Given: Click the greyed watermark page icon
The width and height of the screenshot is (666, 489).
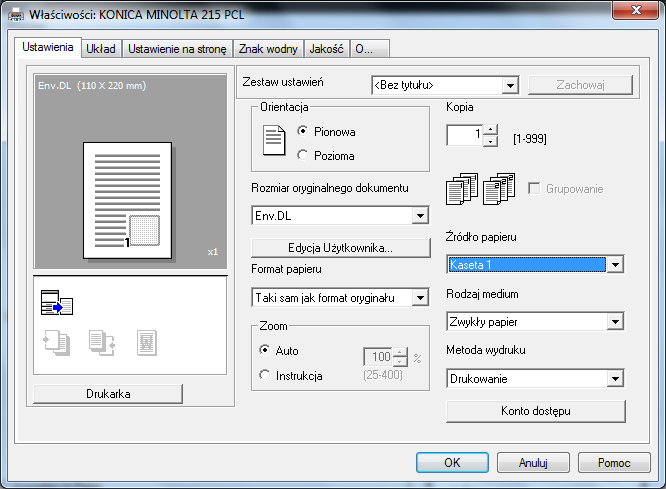Looking at the screenshot, I should click(x=147, y=342).
